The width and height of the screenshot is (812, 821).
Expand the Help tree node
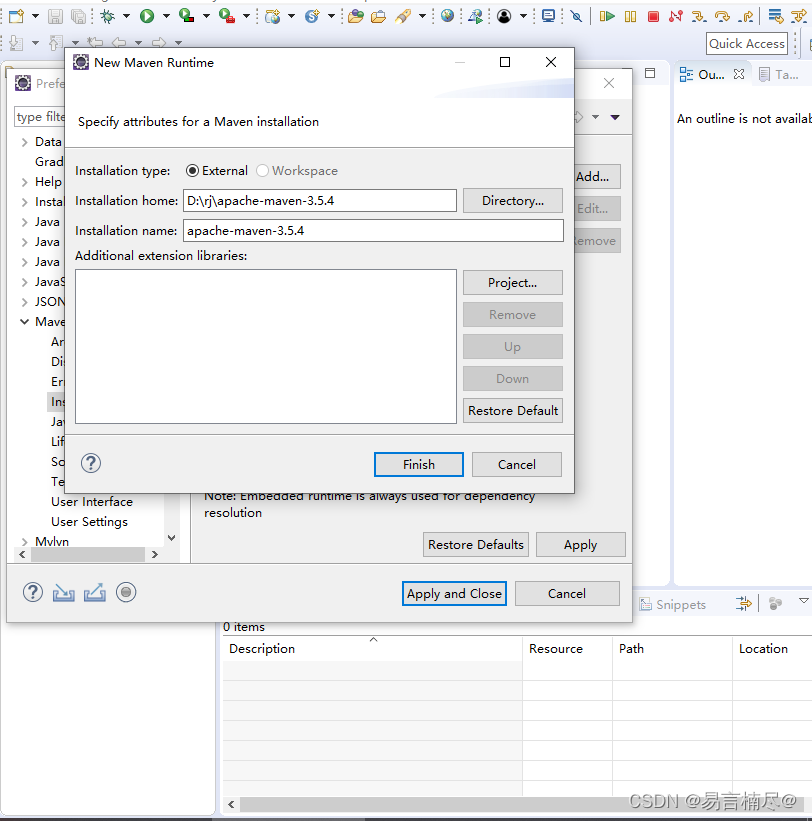[24, 182]
